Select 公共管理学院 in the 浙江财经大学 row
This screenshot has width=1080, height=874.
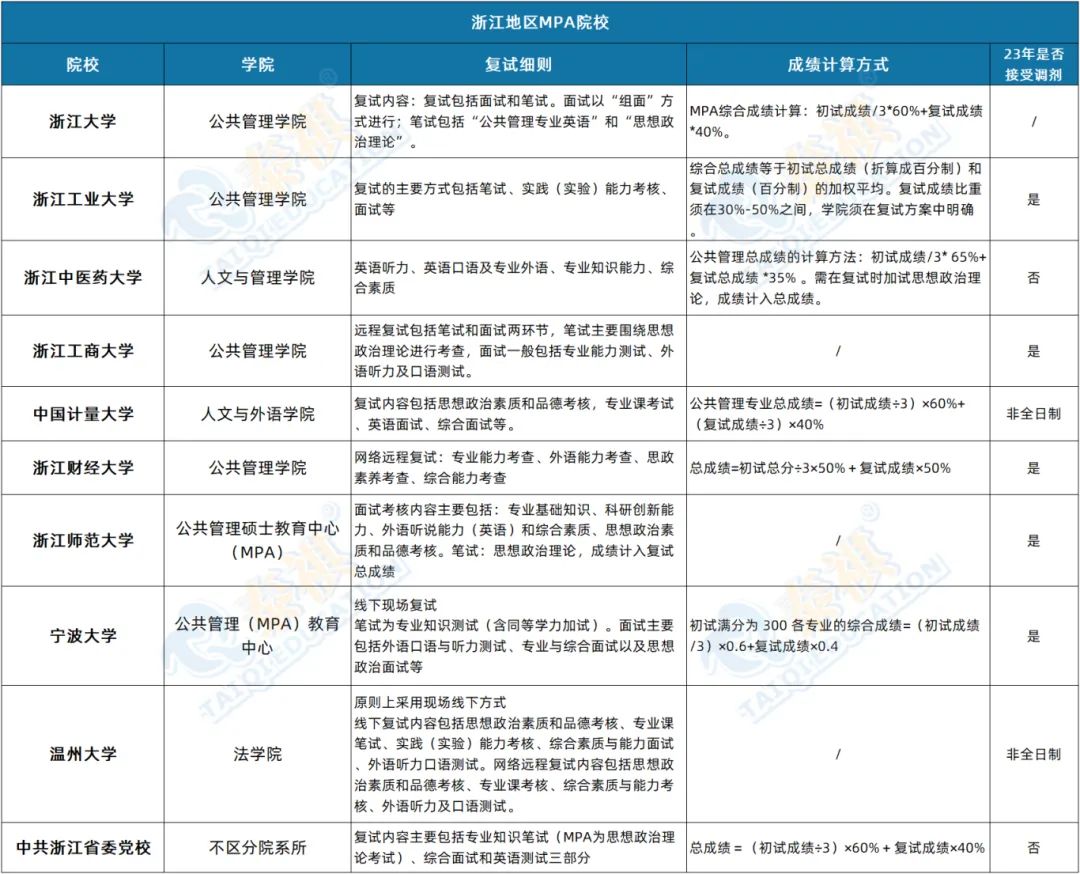pyautogui.click(x=258, y=468)
